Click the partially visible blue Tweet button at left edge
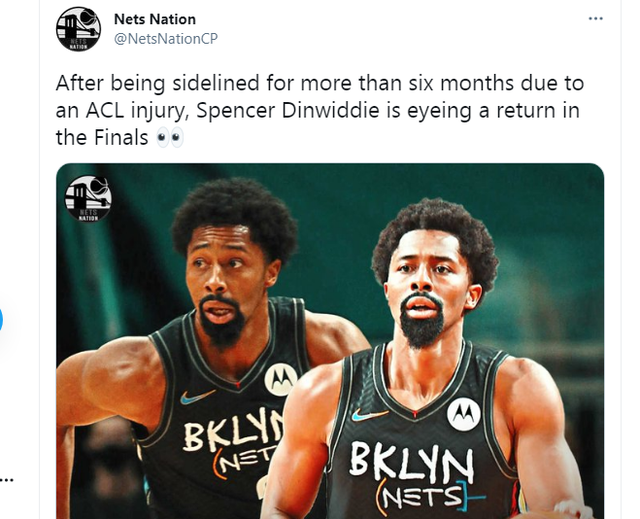This screenshot has width=640, height=519. 1,319
